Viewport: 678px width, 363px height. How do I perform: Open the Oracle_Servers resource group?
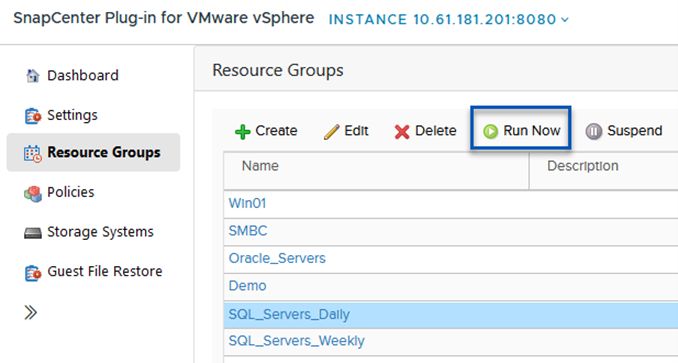click(277, 258)
